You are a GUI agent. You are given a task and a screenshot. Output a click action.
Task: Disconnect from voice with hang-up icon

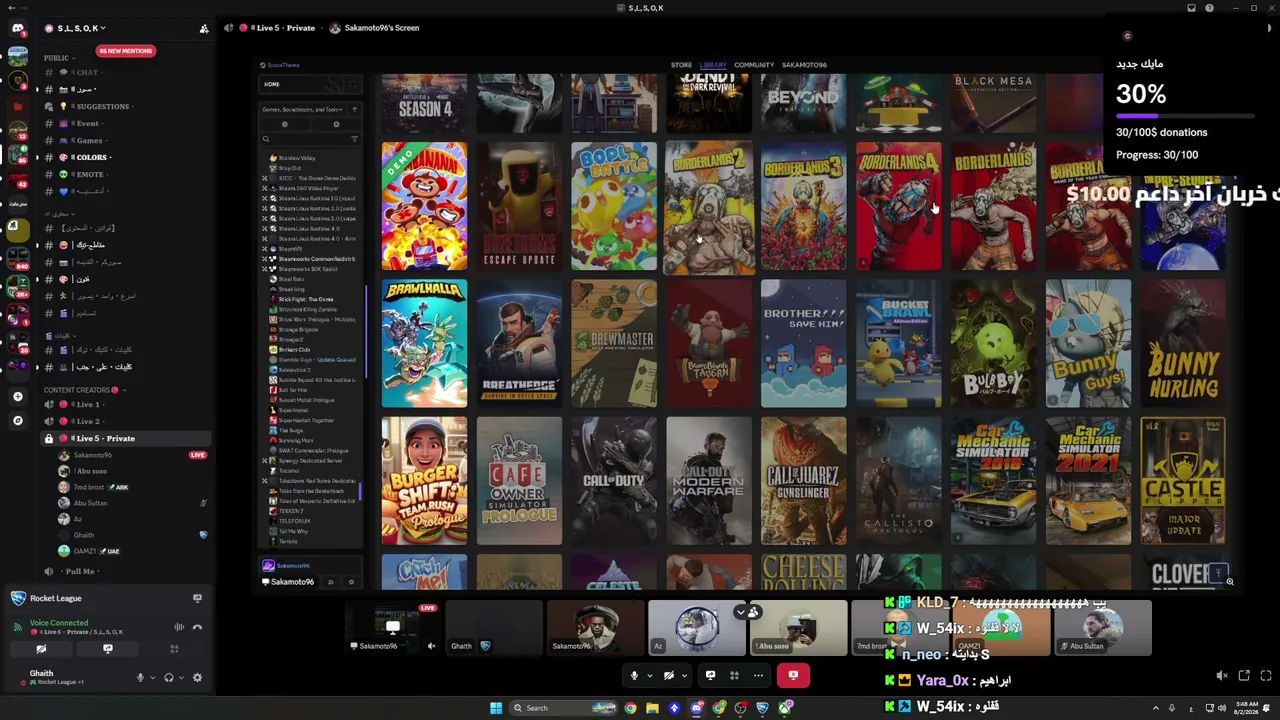click(197, 627)
